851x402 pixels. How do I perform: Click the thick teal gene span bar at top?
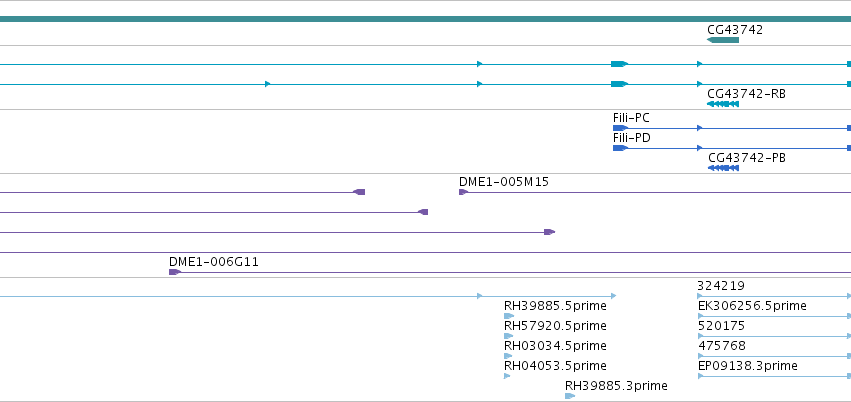[x=426, y=19]
